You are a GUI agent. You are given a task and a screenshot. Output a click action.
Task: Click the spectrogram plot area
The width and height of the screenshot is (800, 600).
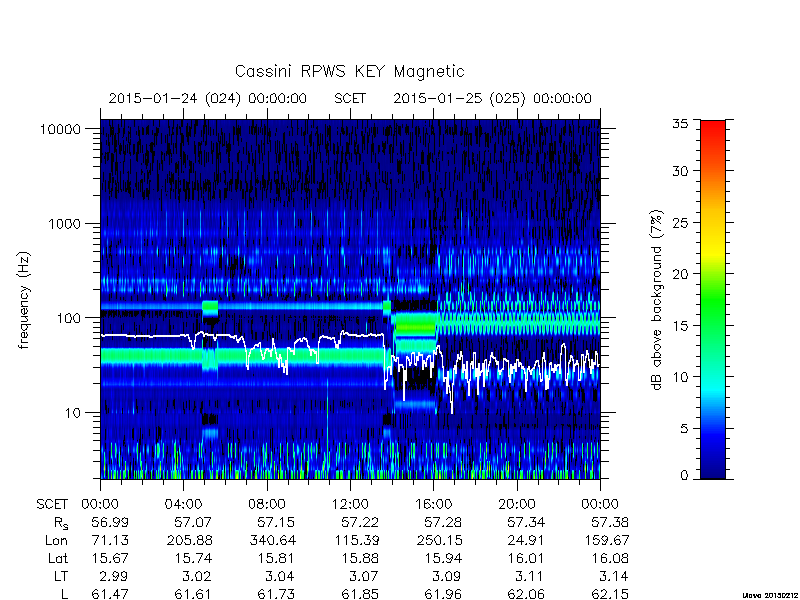pyautogui.click(x=350, y=299)
